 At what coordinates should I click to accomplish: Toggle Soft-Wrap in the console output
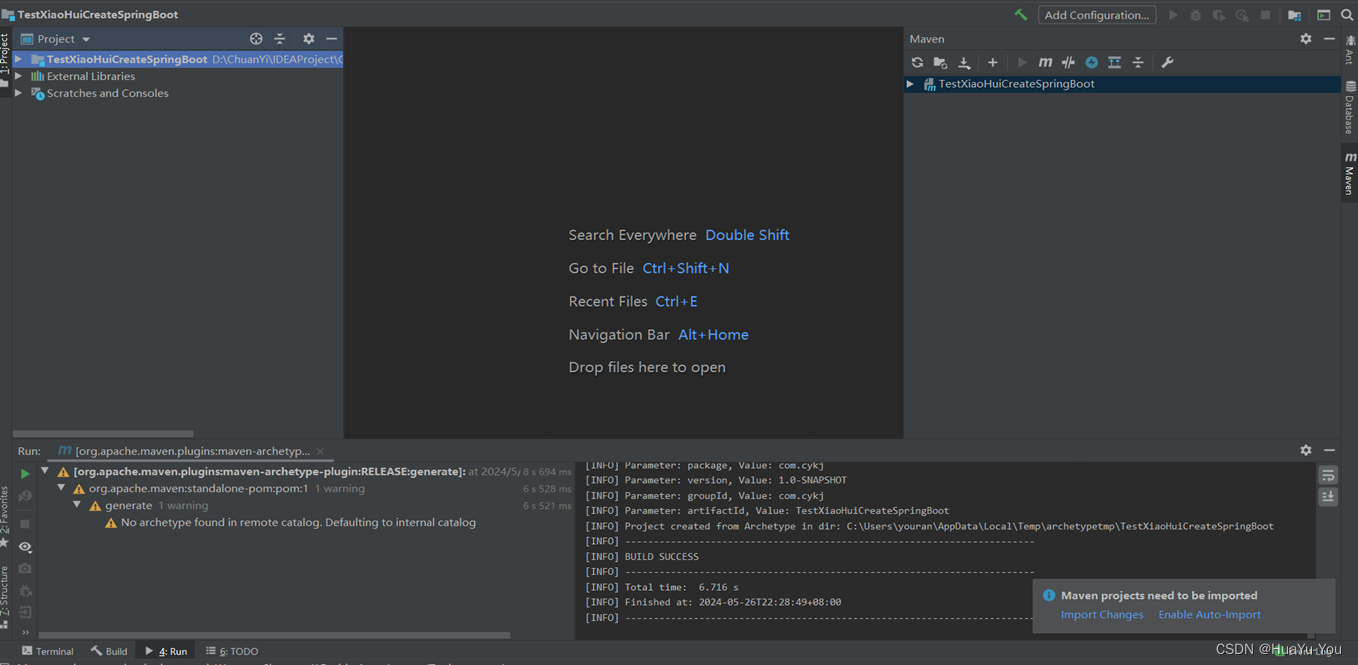tap(1327, 476)
